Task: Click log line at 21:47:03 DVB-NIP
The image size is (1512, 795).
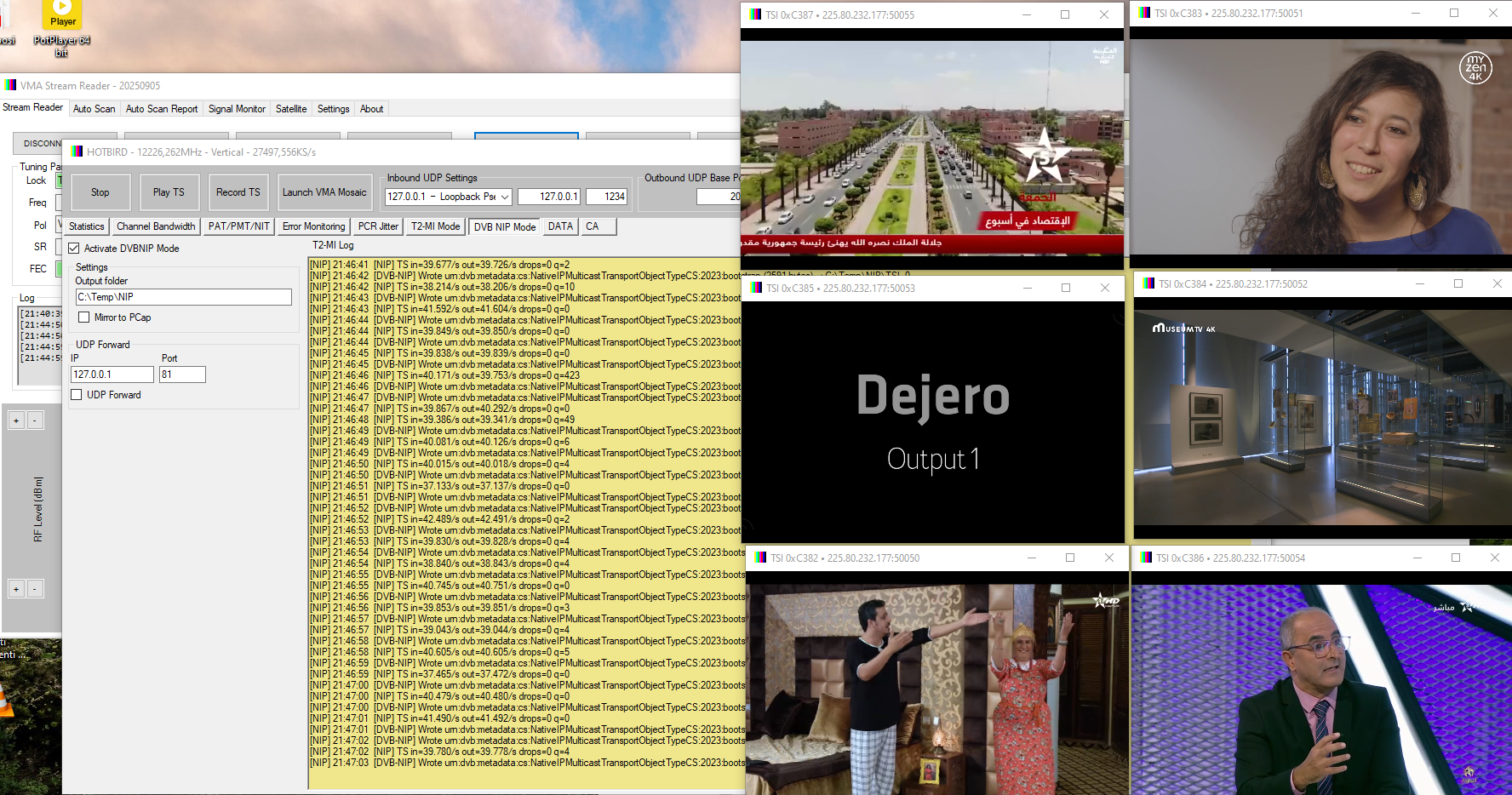Action: [x=527, y=763]
